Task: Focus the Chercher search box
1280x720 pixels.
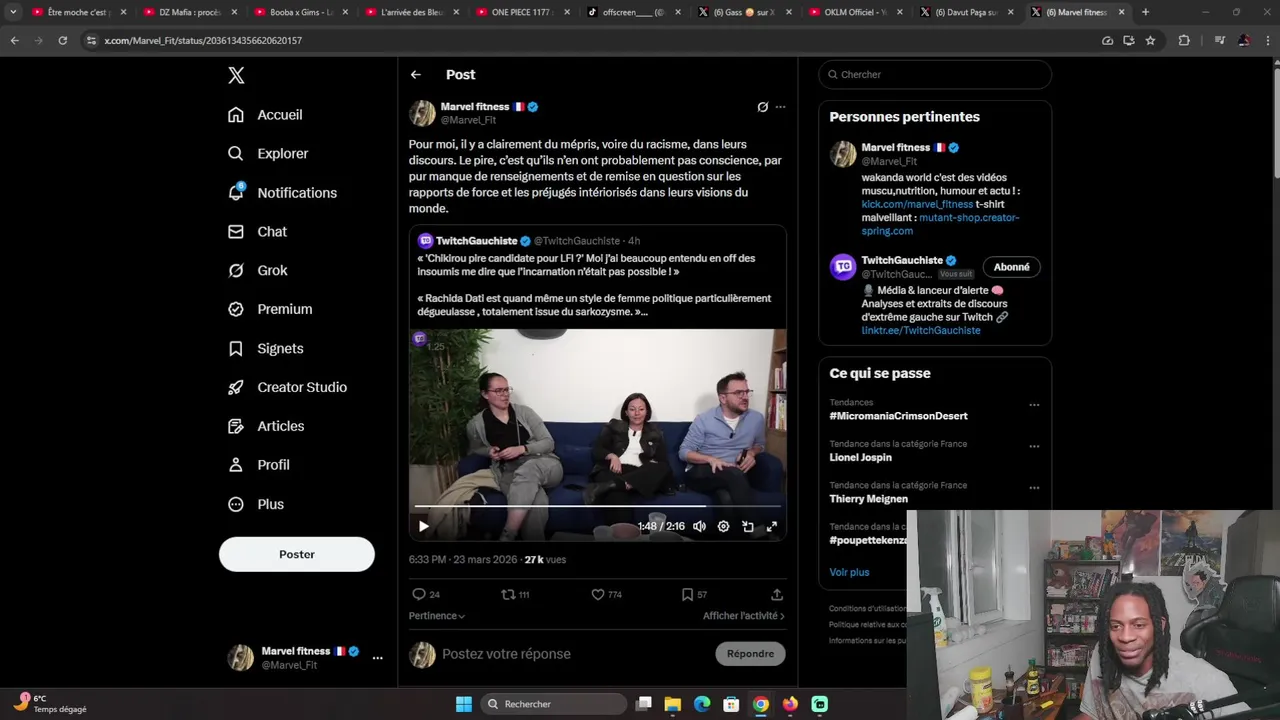Action: coord(935,75)
